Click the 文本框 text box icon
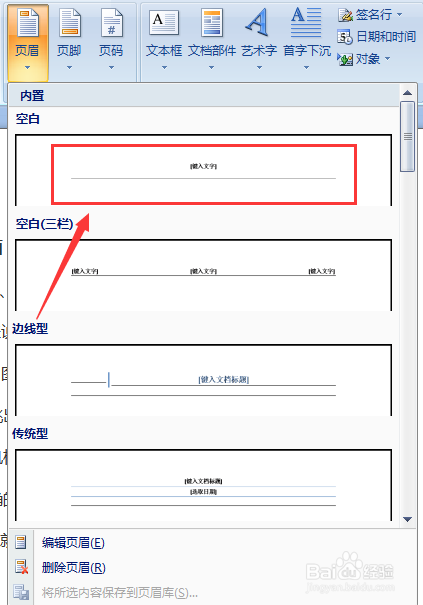The image size is (423, 605). tap(164, 23)
